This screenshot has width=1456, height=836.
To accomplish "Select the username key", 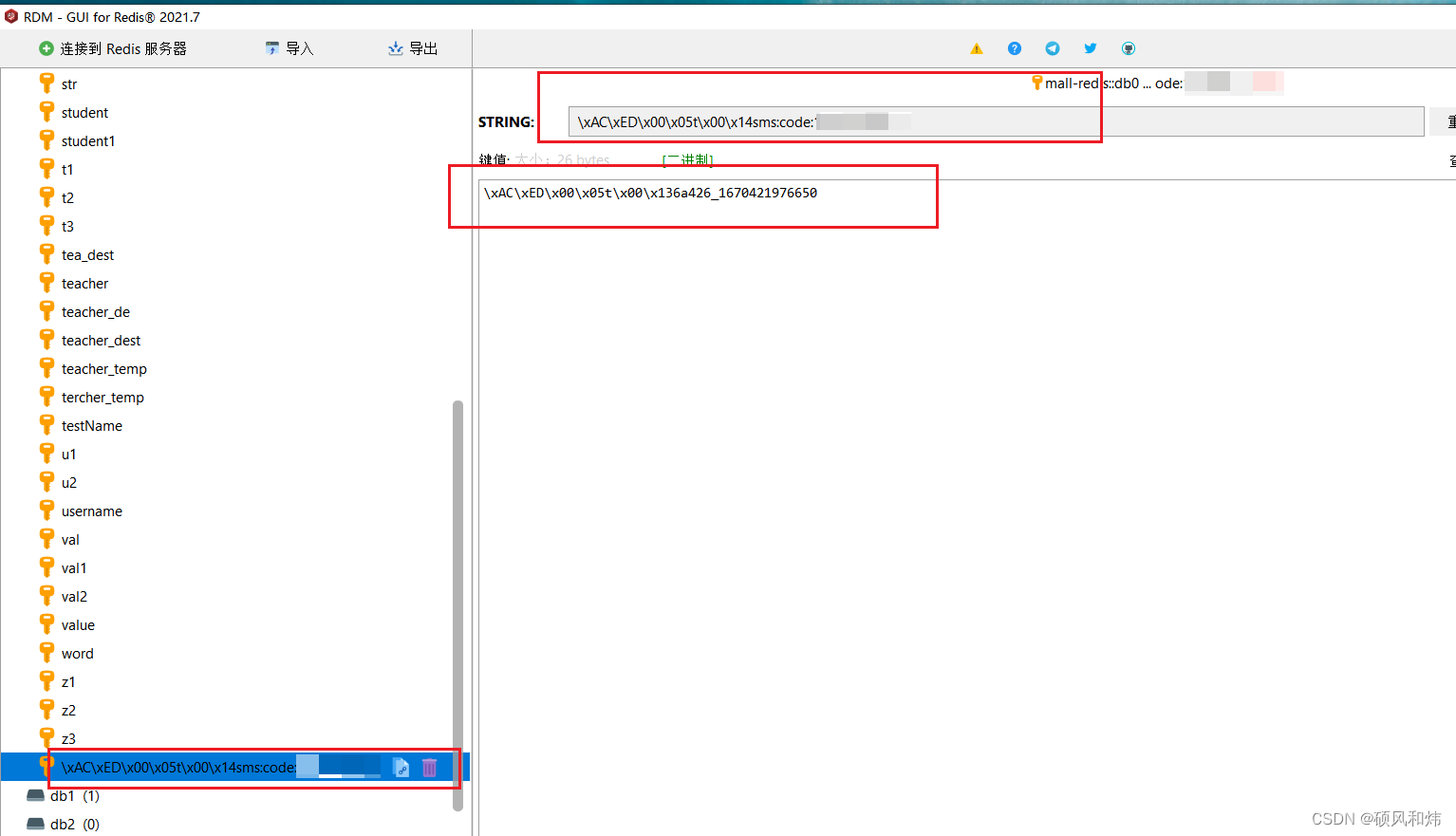I will coord(92,511).
